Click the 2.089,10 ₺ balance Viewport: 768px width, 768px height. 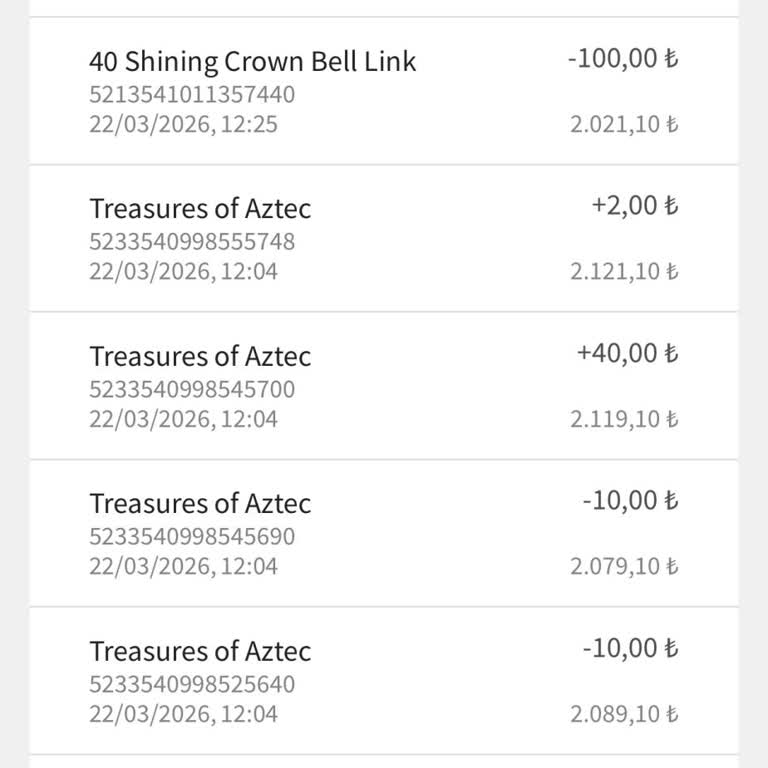coord(624,714)
